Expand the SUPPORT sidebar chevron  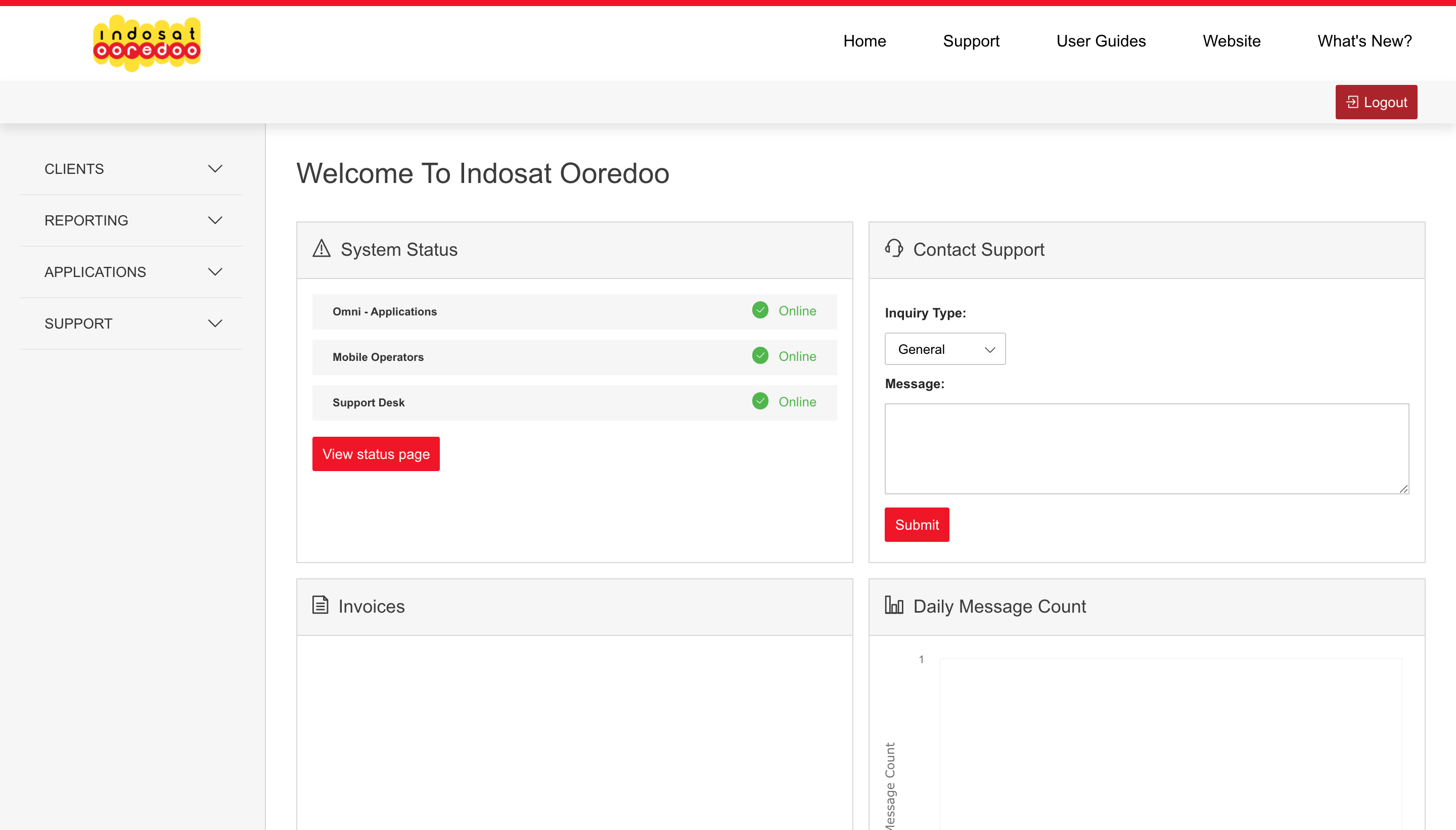(x=215, y=323)
